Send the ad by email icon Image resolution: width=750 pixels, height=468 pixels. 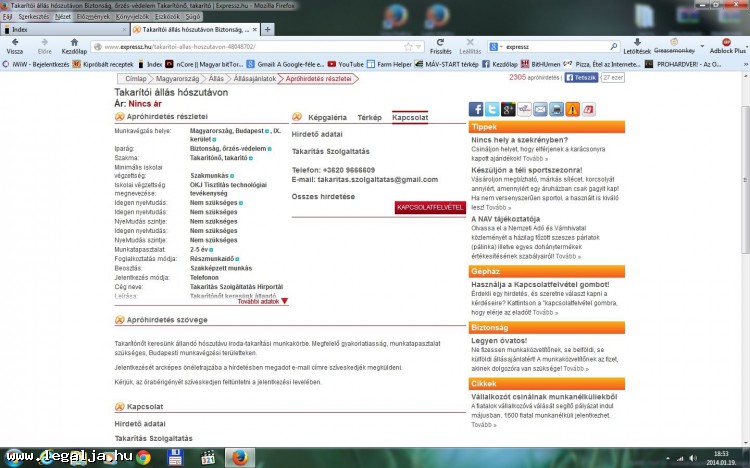(x=540, y=109)
